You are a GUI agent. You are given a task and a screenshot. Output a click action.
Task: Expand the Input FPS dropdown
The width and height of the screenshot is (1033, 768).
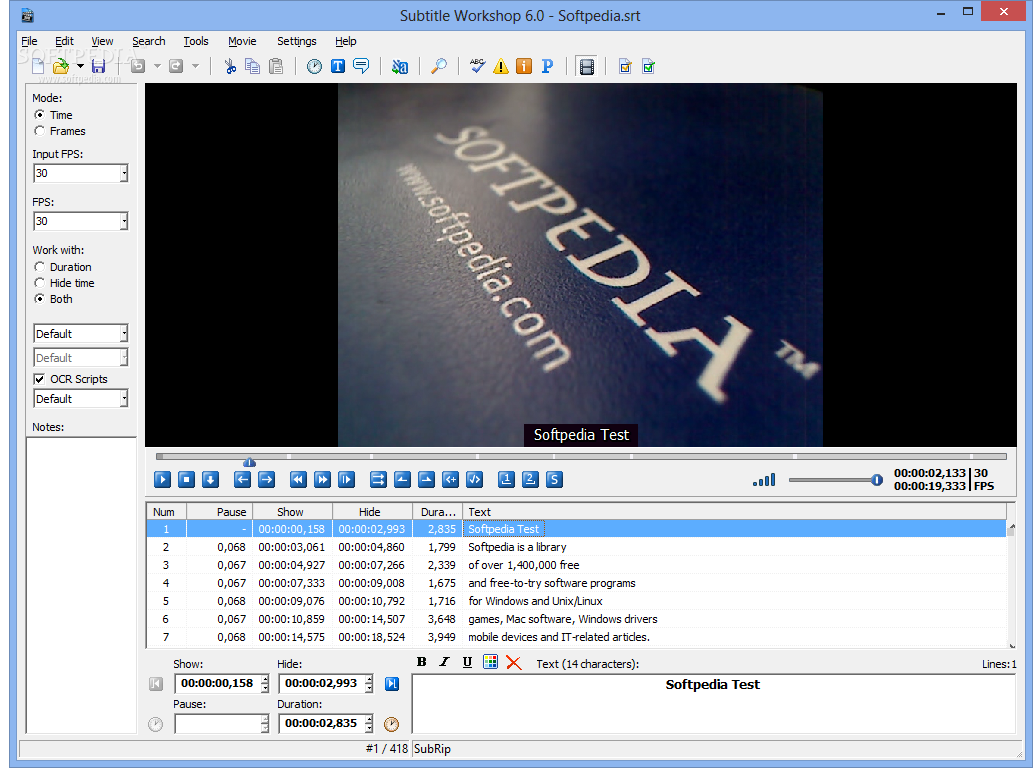click(x=123, y=173)
